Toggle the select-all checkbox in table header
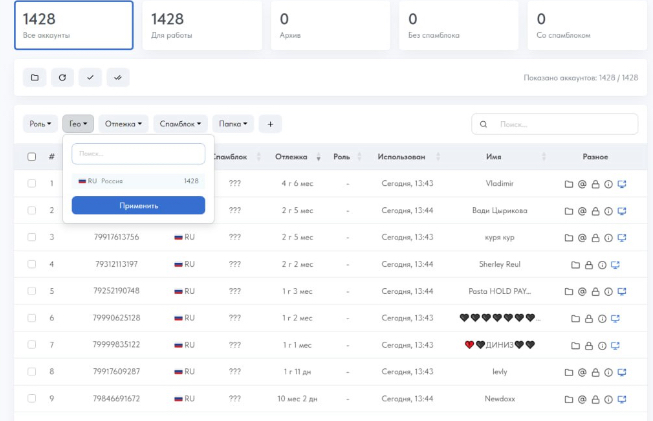 coord(32,157)
